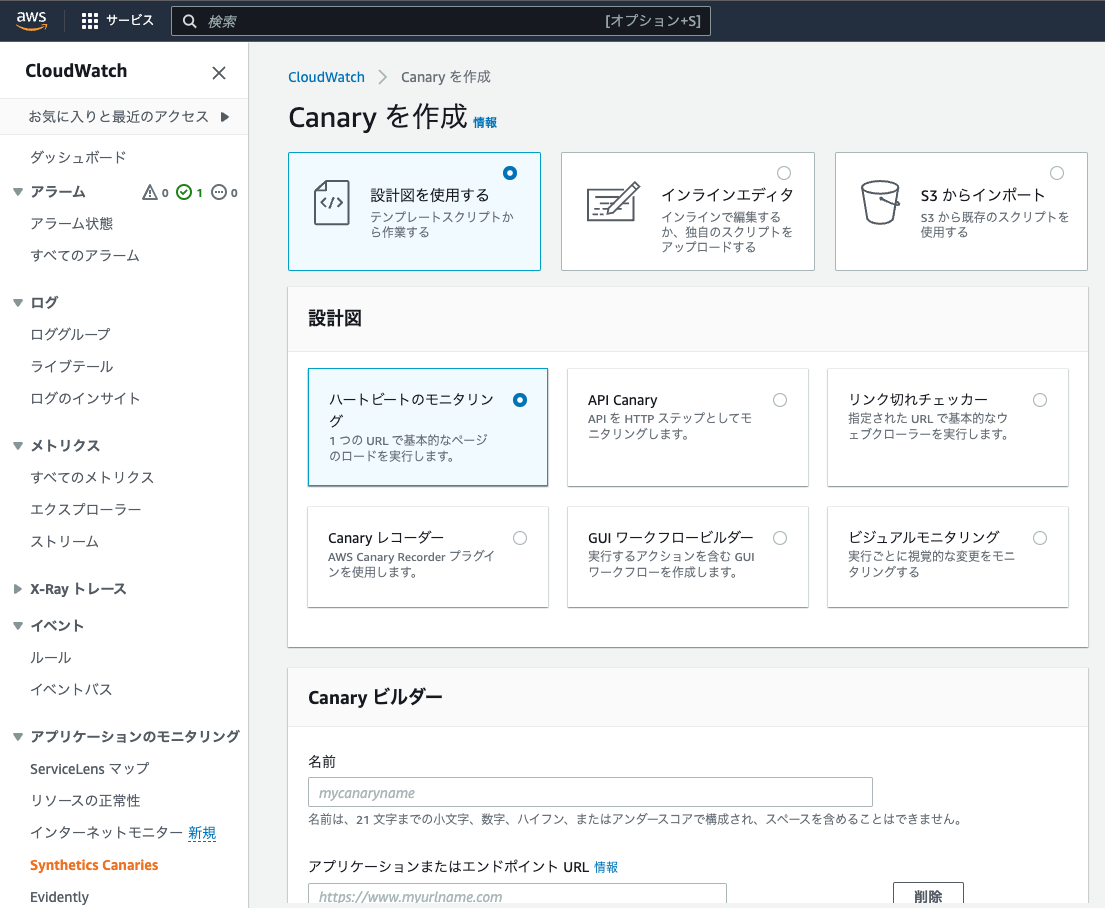Image resolution: width=1105 pixels, height=908 pixels.
Task: Expand お気に入りと最近のアクセス arrow
Action: point(225,116)
